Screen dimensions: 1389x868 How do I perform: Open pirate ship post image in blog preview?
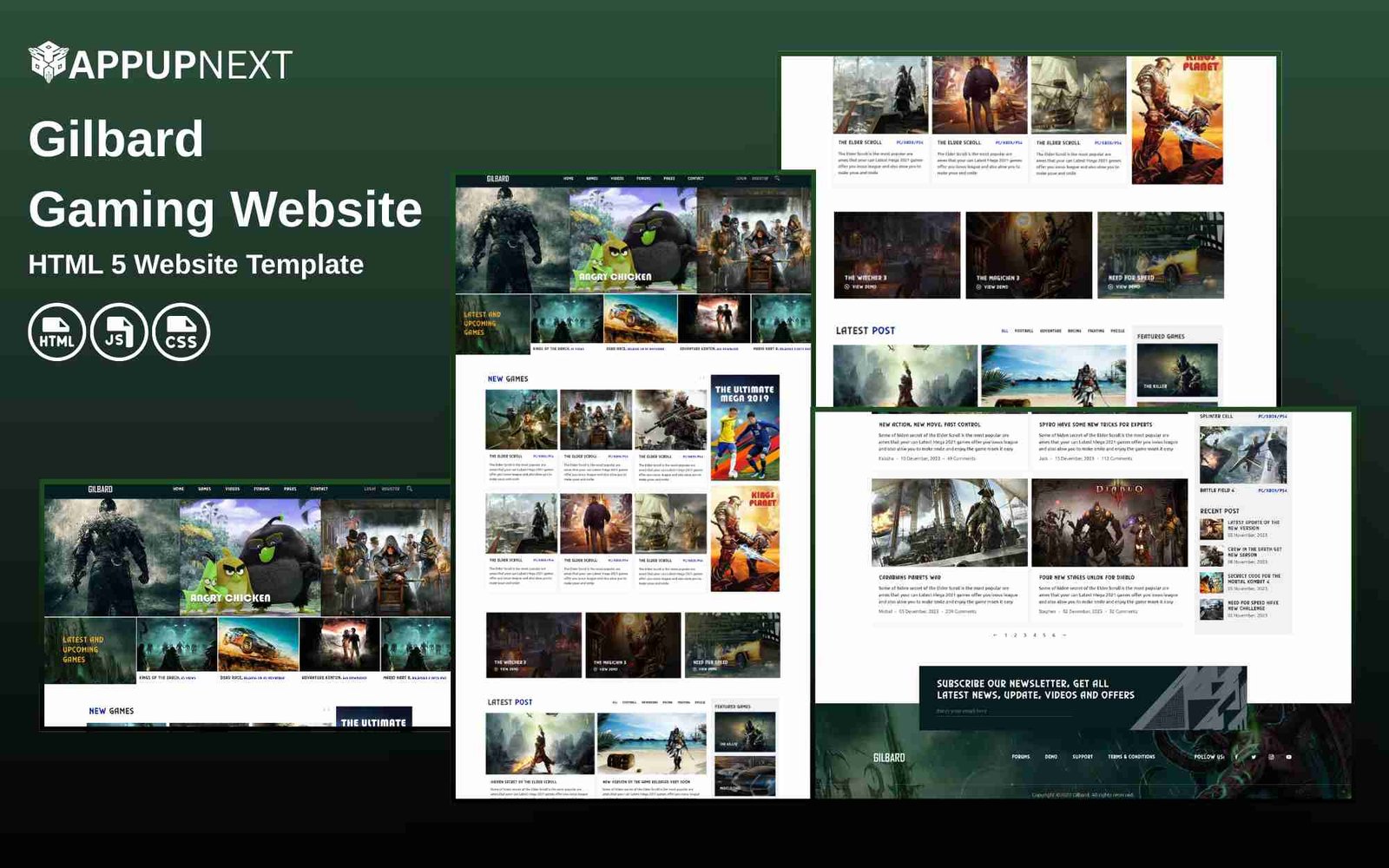coord(950,523)
